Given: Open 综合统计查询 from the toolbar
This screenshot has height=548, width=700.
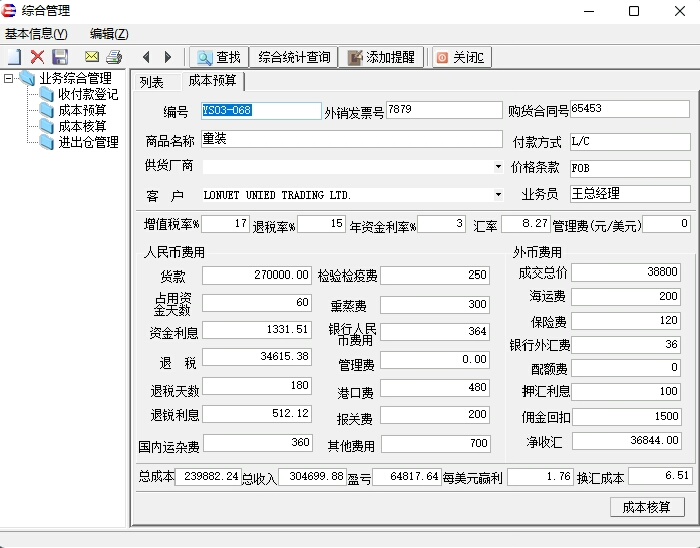Looking at the screenshot, I should tap(294, 57).
